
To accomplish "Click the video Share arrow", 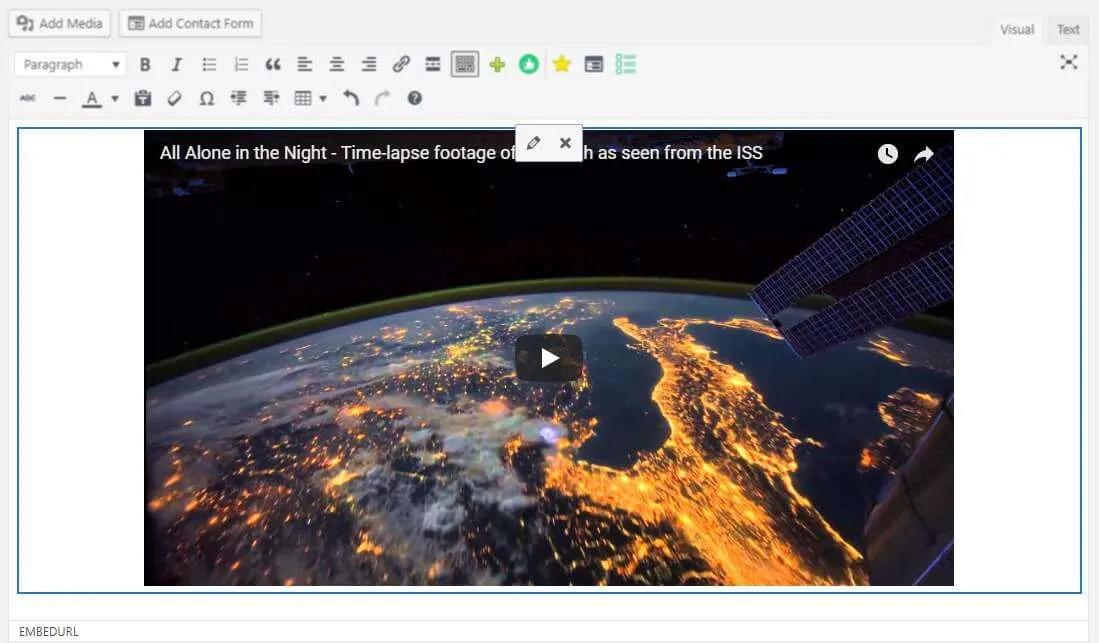I will [924, 154].
